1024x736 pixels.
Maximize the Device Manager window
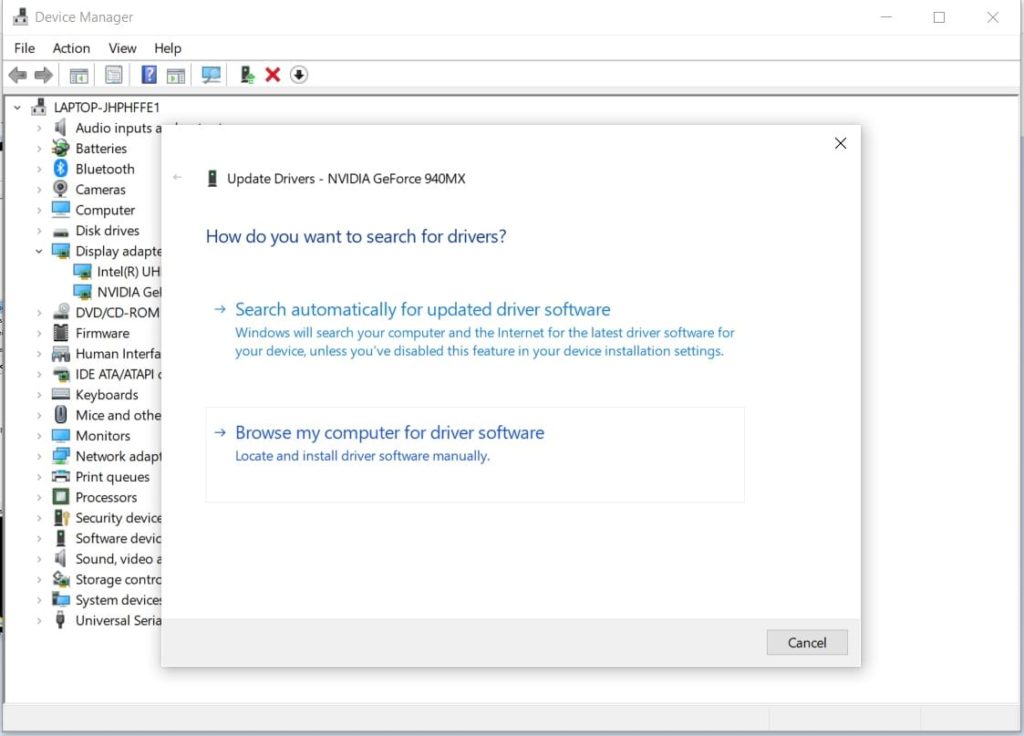939,18
